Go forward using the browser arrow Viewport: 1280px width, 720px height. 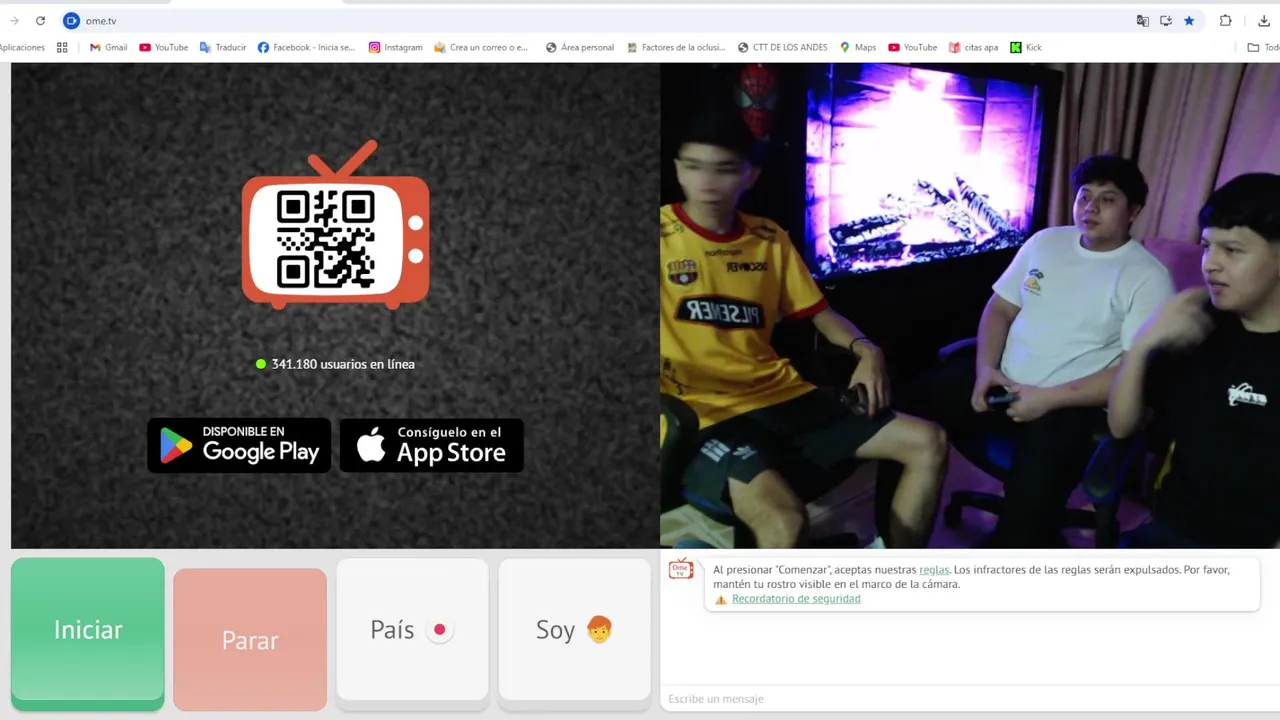click(x=14, y=20)
